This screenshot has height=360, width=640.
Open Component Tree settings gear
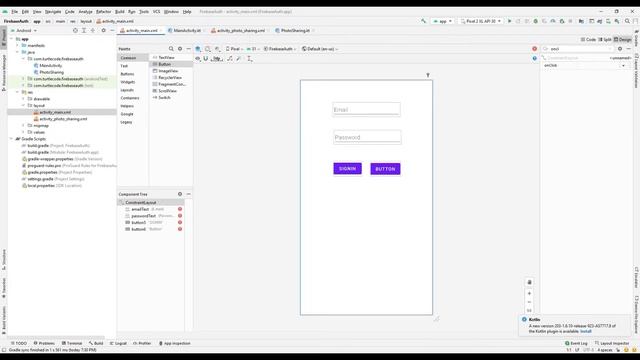coord(180,194)
